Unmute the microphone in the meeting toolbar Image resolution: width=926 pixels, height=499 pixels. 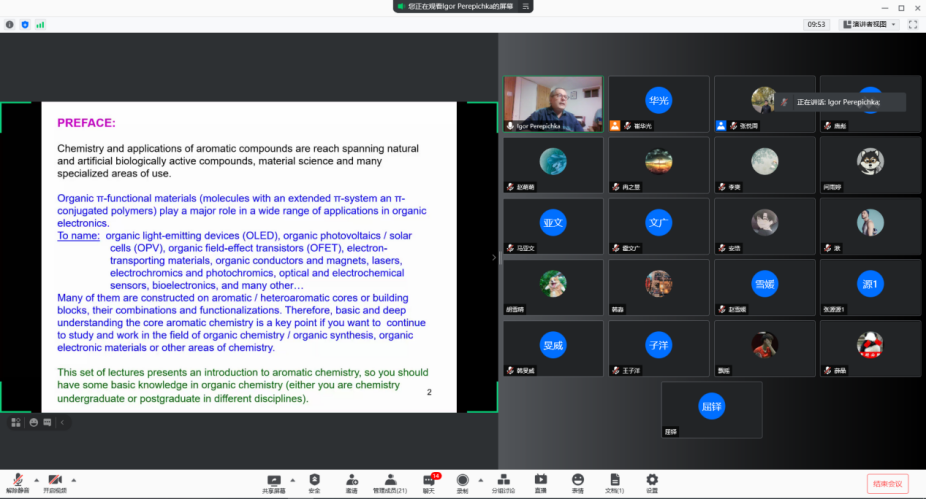point(17,481)
